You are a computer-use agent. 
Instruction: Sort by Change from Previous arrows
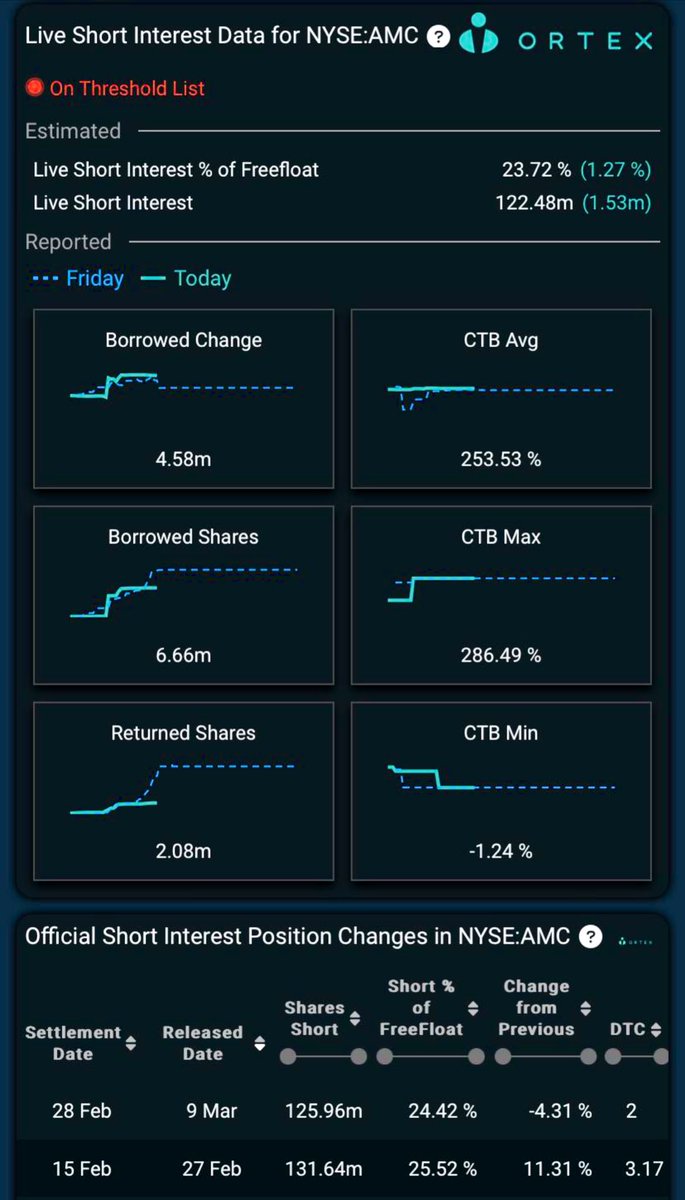click(x=586, y=1008)
